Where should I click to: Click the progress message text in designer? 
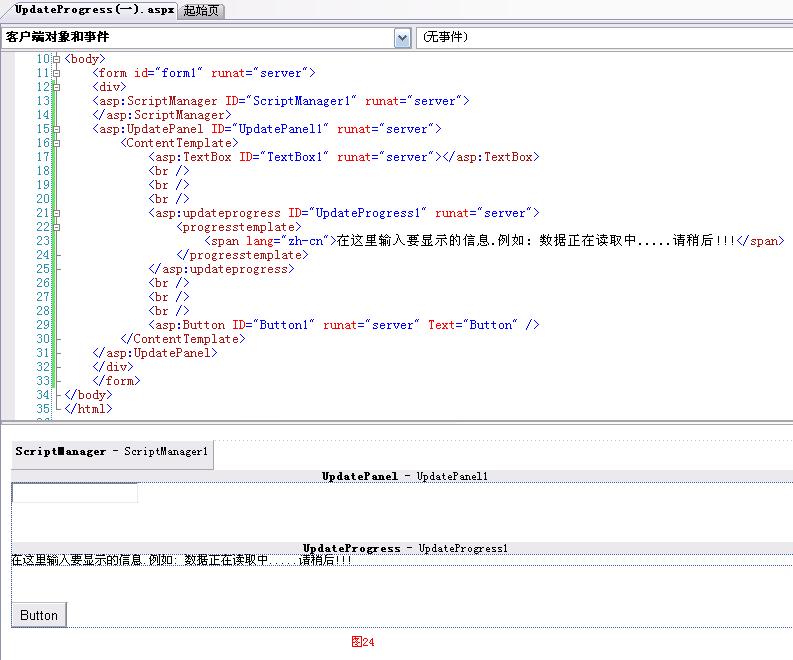(x=181, y=560)
